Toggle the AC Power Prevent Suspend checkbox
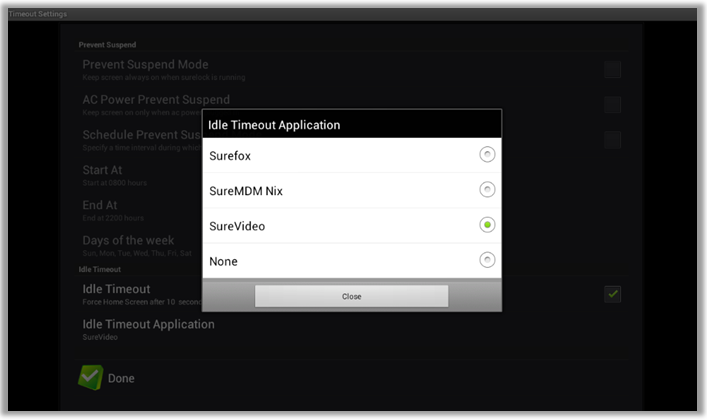Screen dimensions: 707x420 pos(612,105)
